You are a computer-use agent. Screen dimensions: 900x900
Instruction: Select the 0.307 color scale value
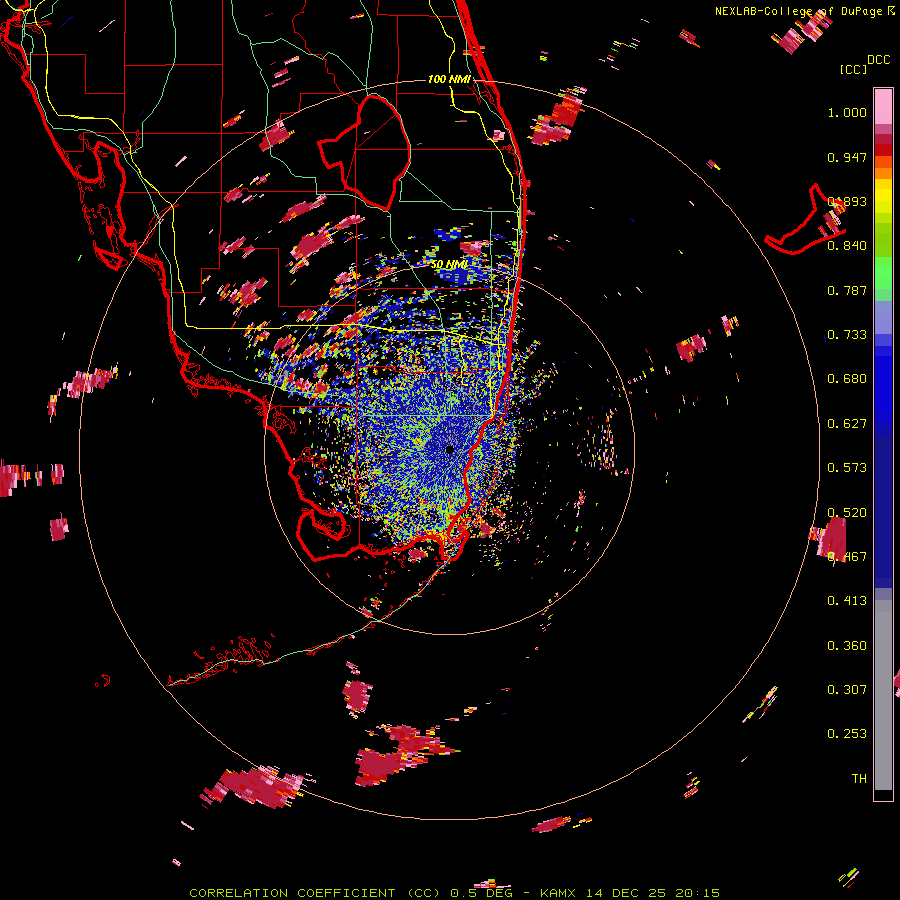(847, 690)
